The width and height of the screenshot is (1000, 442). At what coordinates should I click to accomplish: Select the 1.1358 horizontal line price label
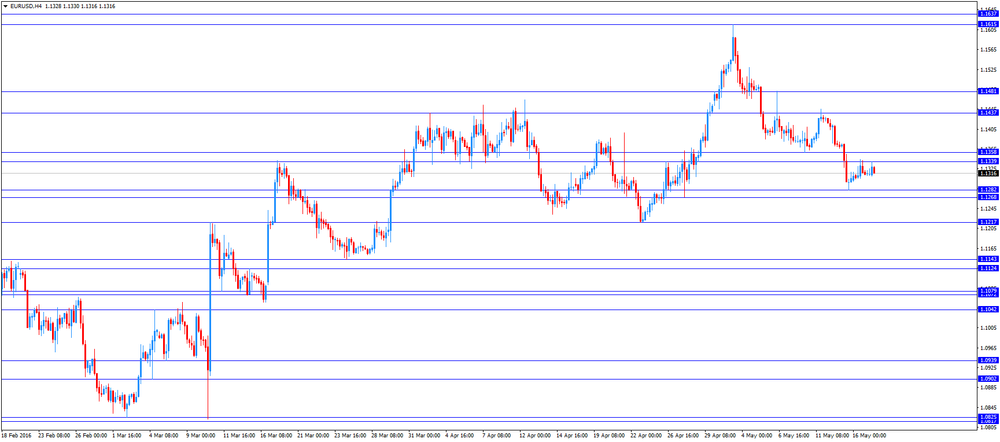click(987, 152)
